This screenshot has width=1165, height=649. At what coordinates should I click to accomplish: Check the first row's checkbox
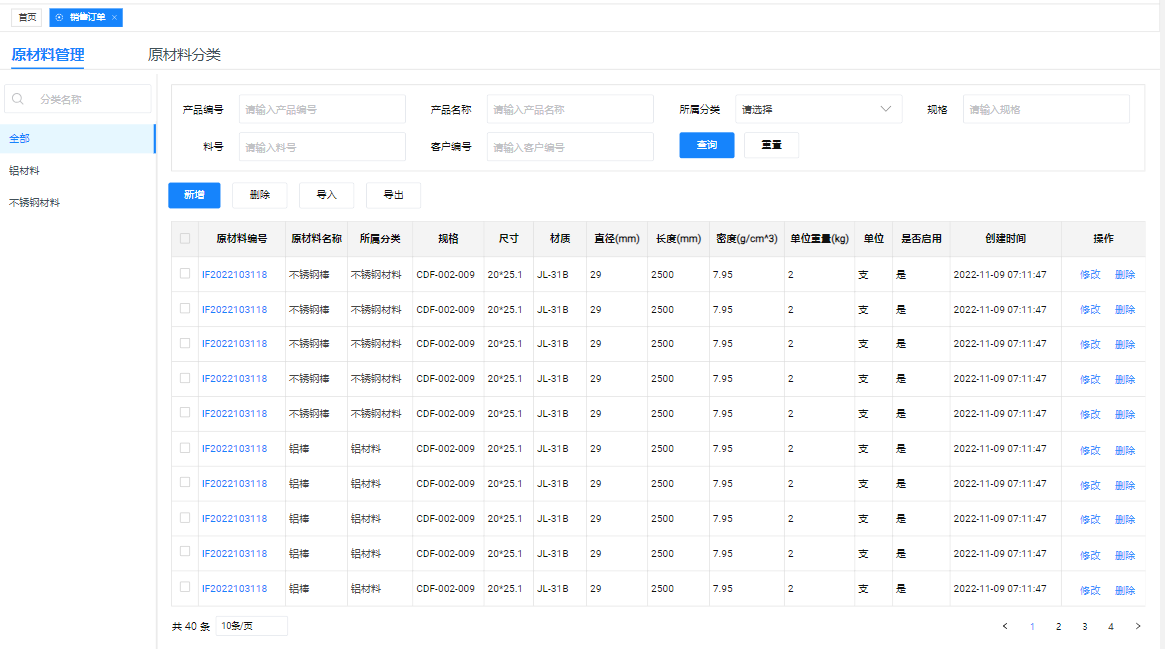pyautogui.click(x=185, y=273)
